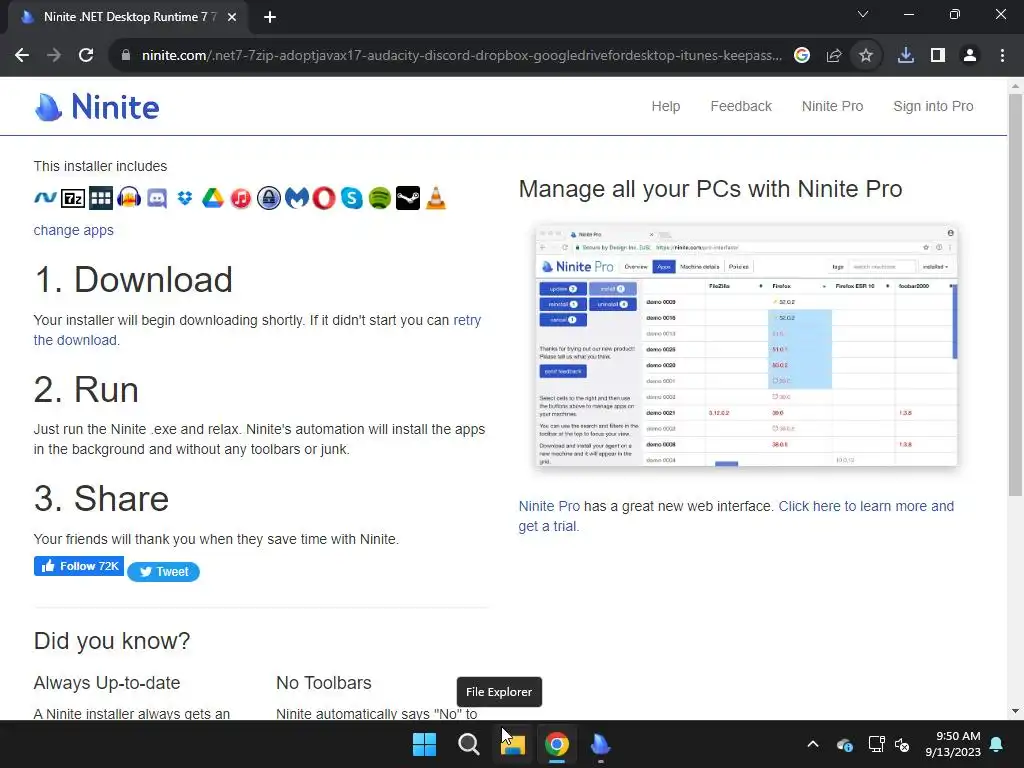Click the Malwarebytes app icon
Screen dimensions: 1024x768
tap(296, 197)
